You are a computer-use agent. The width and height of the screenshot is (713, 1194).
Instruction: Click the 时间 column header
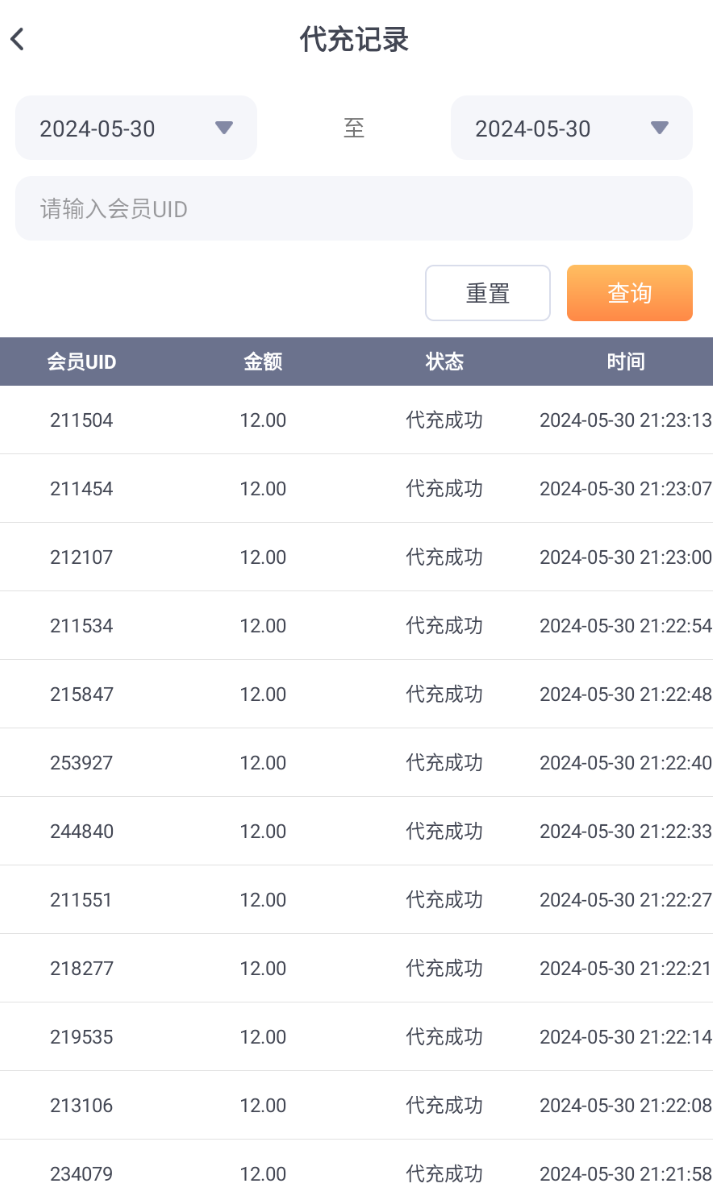(x=625, y=362)
